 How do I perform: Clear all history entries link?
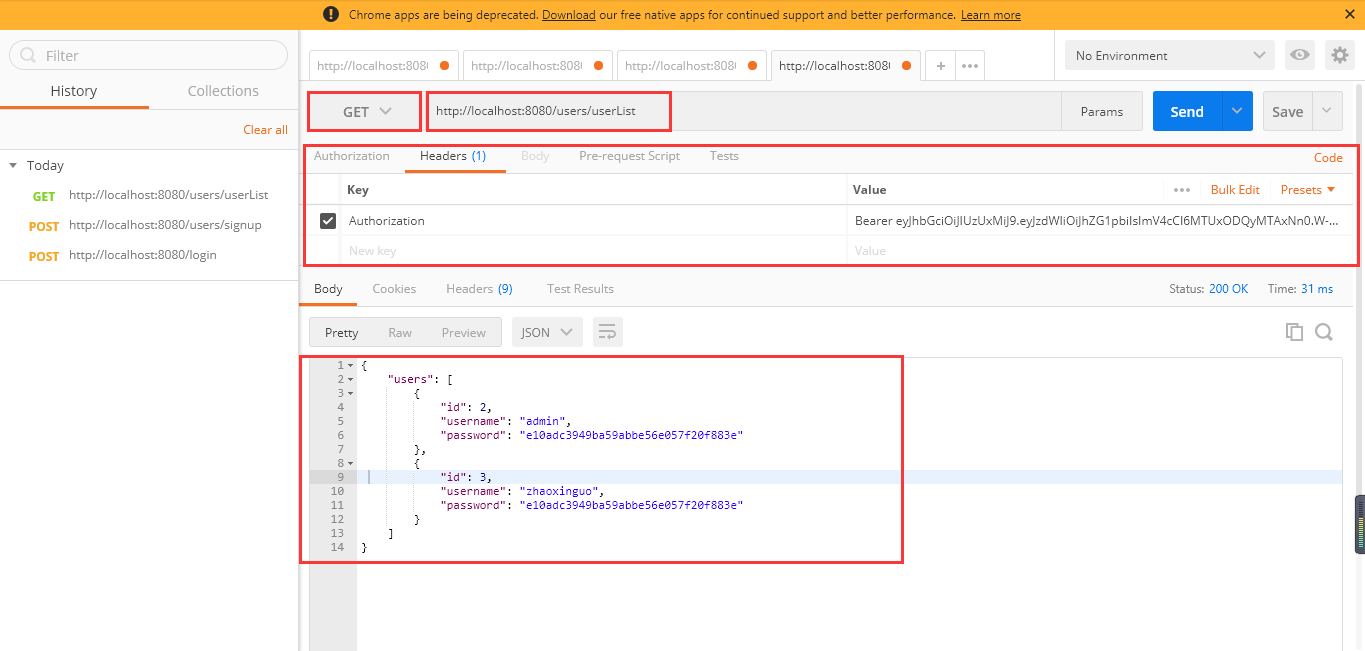[265, 130]
